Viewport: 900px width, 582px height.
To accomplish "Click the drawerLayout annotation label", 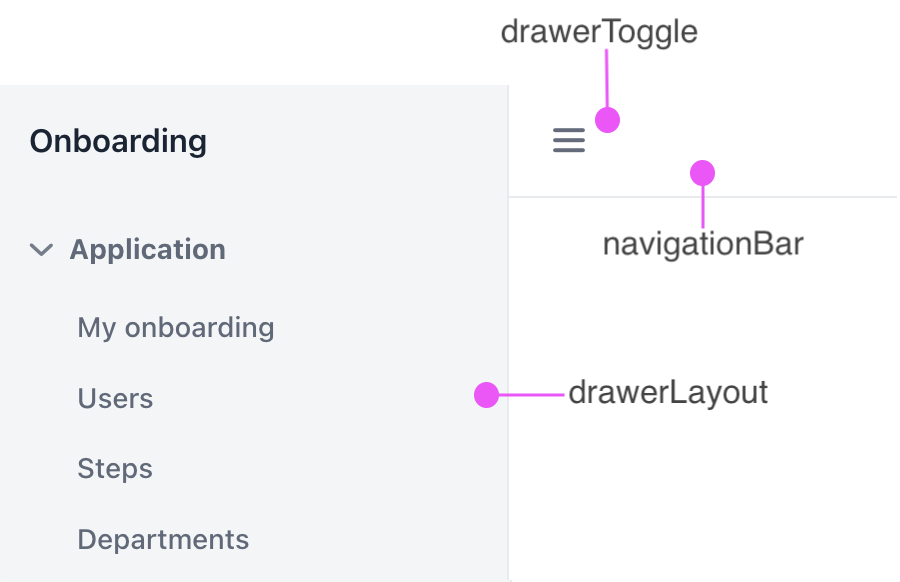I will [x=668, y=393].
